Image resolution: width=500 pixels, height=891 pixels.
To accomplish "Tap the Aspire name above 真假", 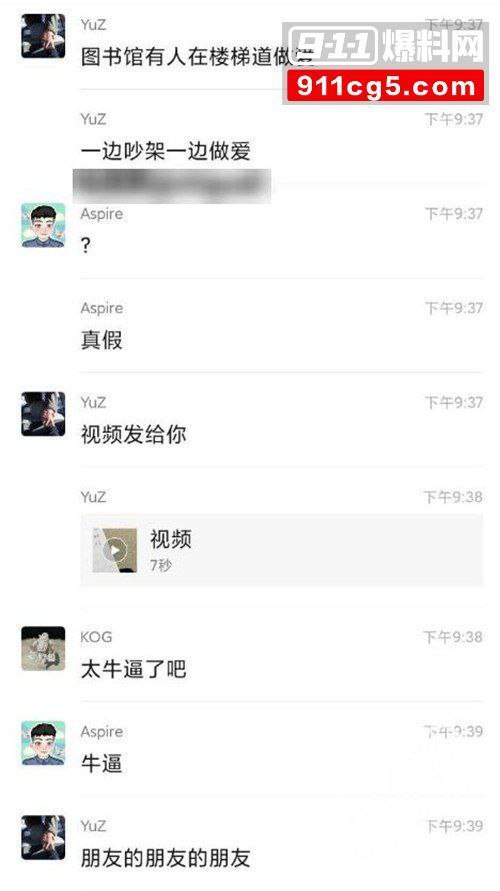I will pyautogui.click(x=102, y=309).
